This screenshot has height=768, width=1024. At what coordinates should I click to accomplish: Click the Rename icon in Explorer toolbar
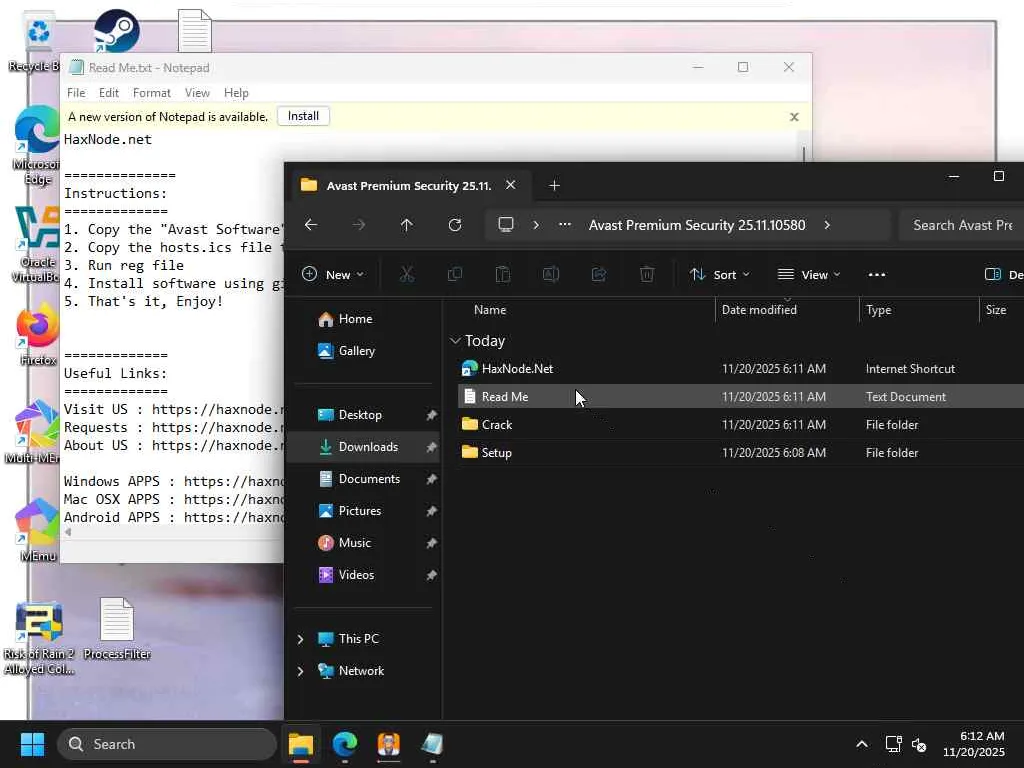pos(551,274)
